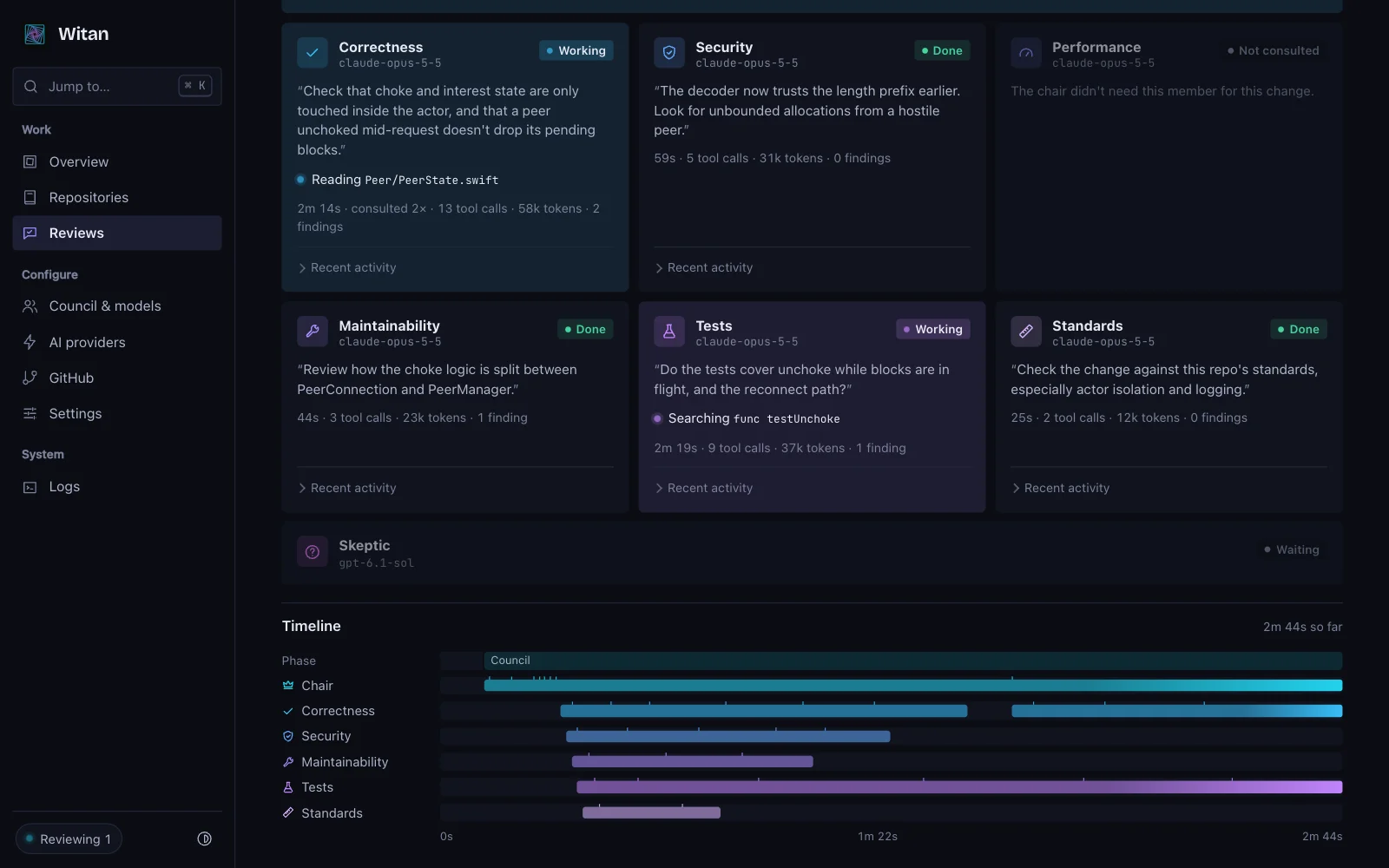Click the Witan logo icon
The width and height of the screenshot is (1389, 868).
pos(35,34)
